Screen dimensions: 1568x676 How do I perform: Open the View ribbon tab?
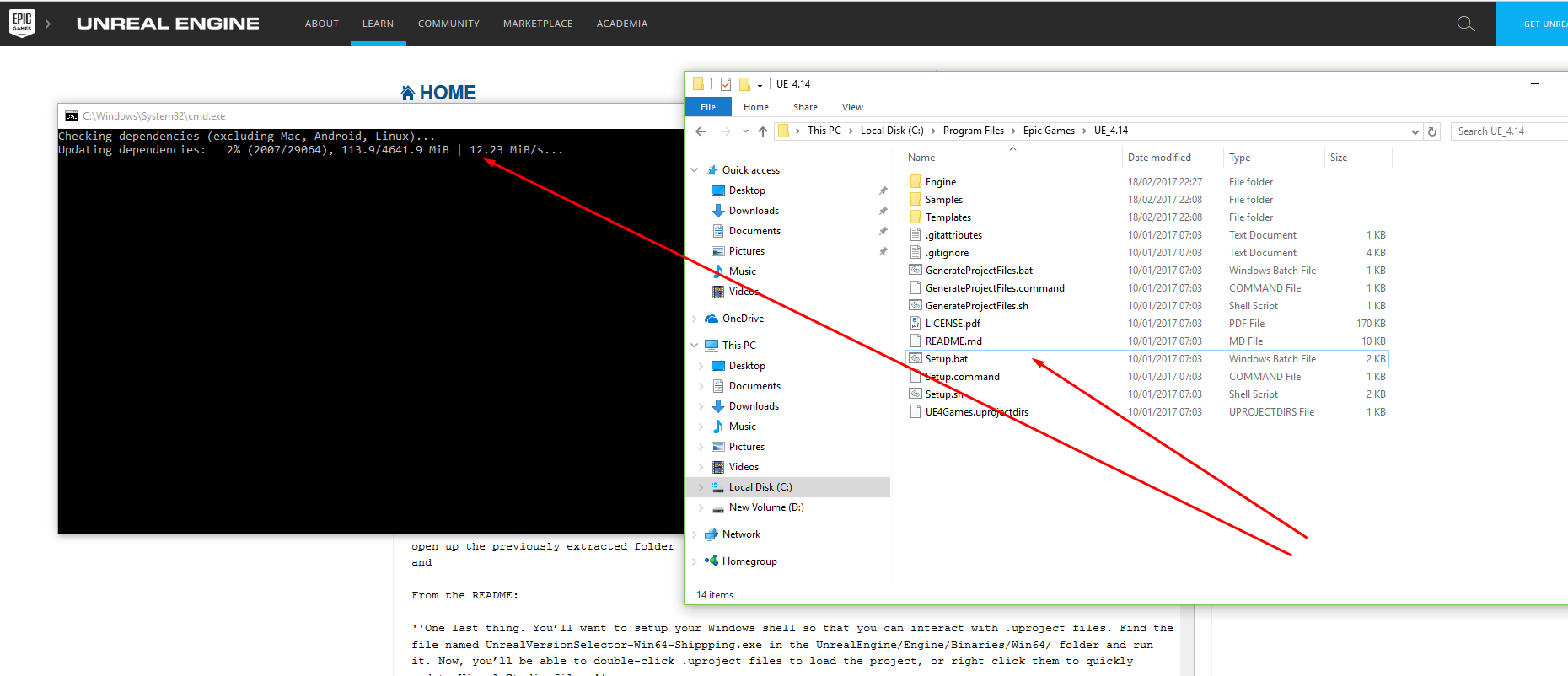[852, 107]
